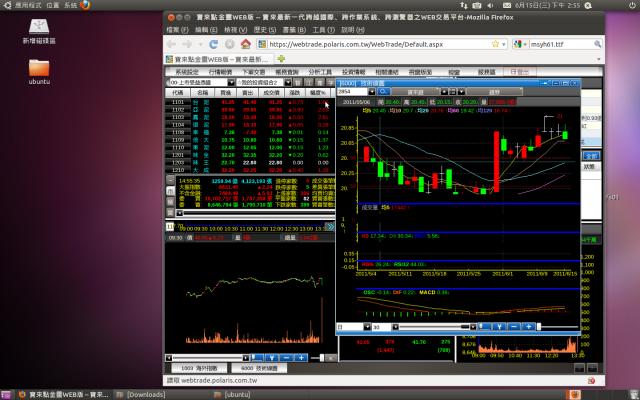Image resolution: width=640 pixels, height=400 pixels.
Task: Click the 登出 logout button
Action: 520,72
